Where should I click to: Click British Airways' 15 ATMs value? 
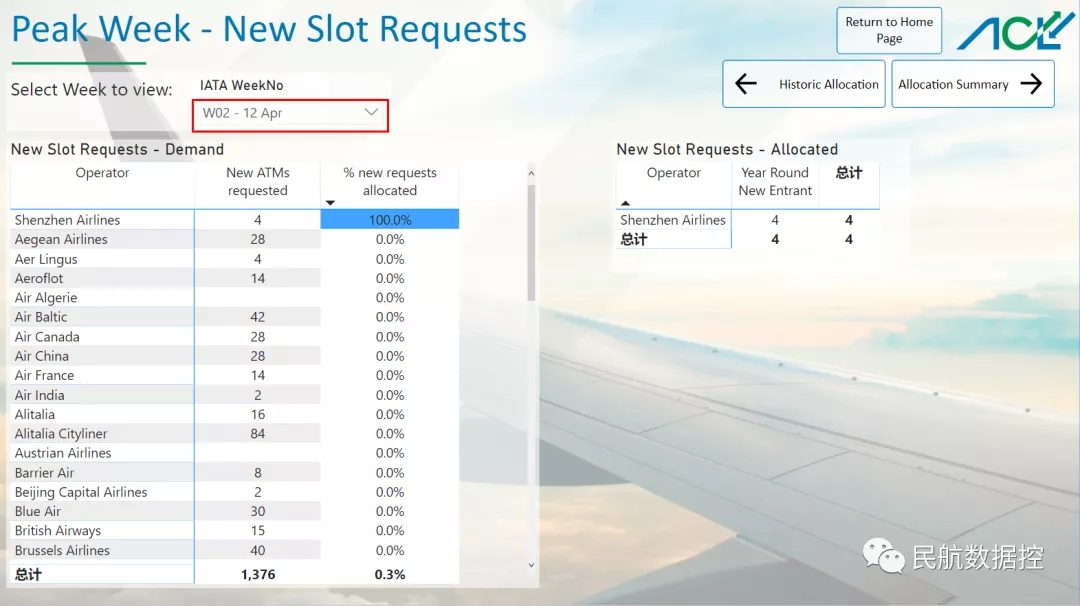click(x=258, y=531)
